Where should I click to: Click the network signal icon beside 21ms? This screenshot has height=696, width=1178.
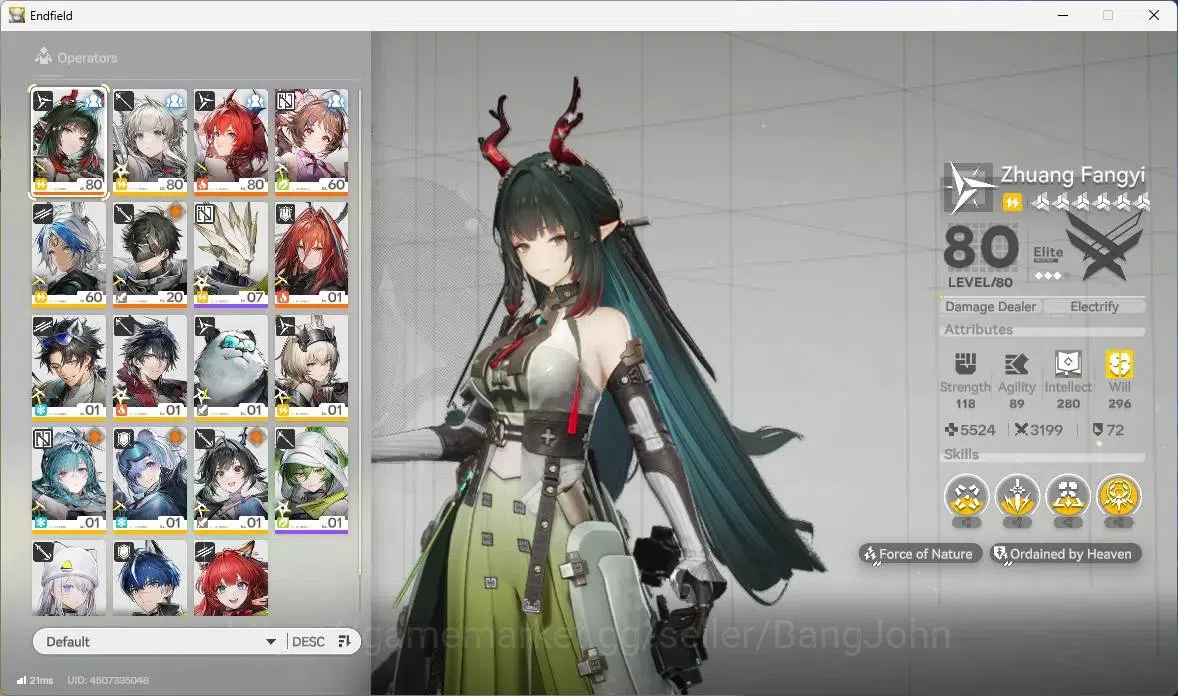pos(21,680)
